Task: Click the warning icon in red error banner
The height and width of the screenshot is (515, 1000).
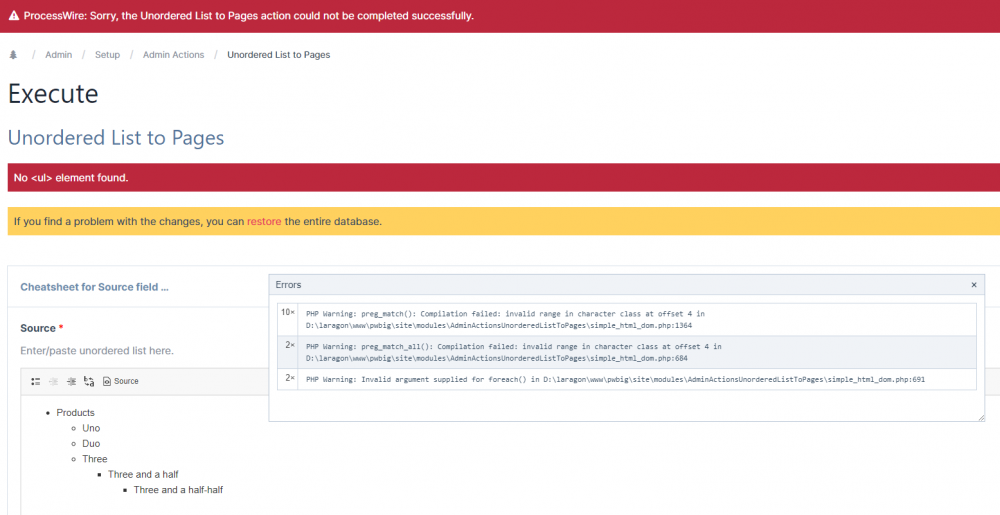Action: click(13, 15)
